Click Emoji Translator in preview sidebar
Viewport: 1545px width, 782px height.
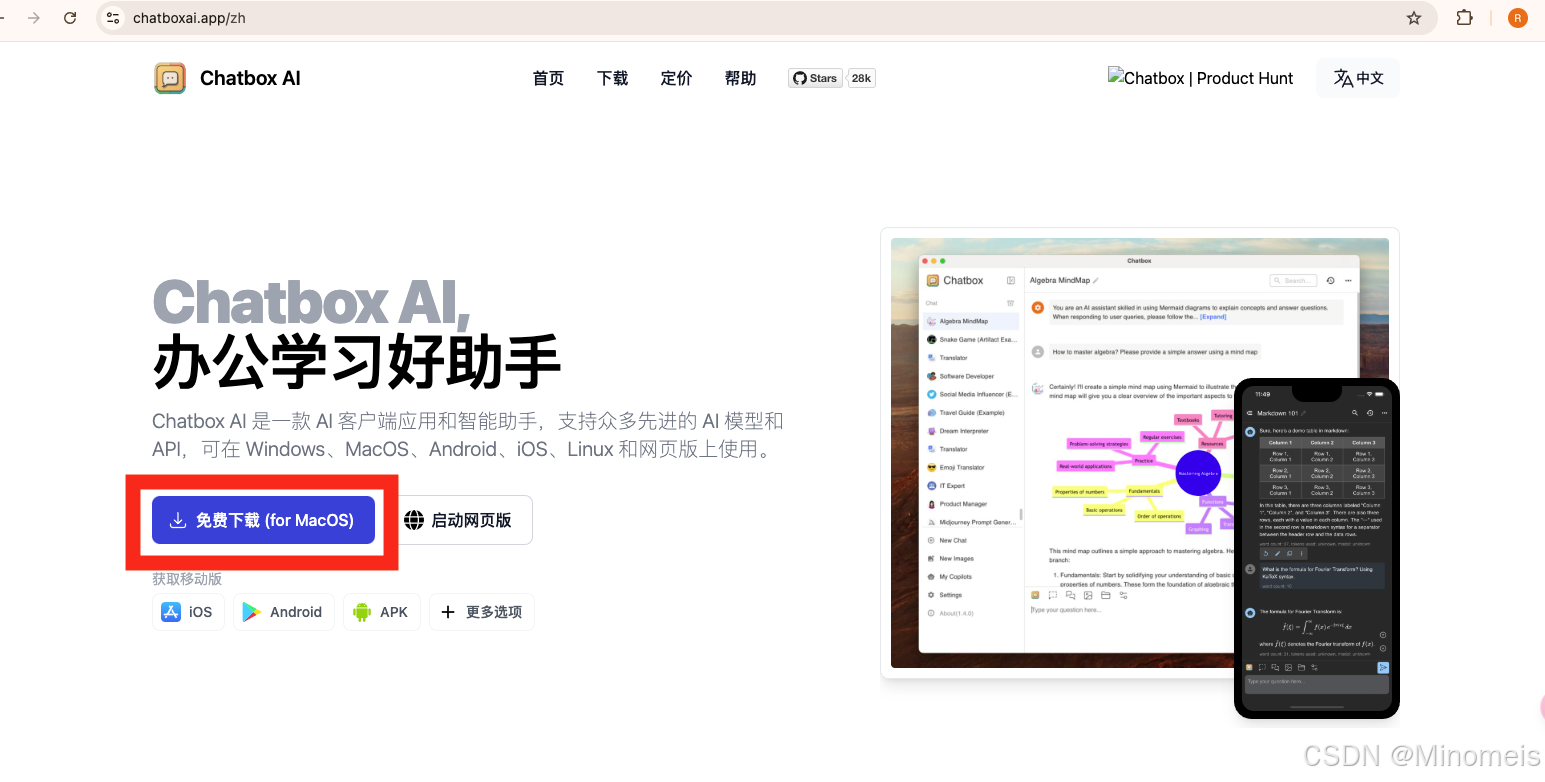click(971, 467)
